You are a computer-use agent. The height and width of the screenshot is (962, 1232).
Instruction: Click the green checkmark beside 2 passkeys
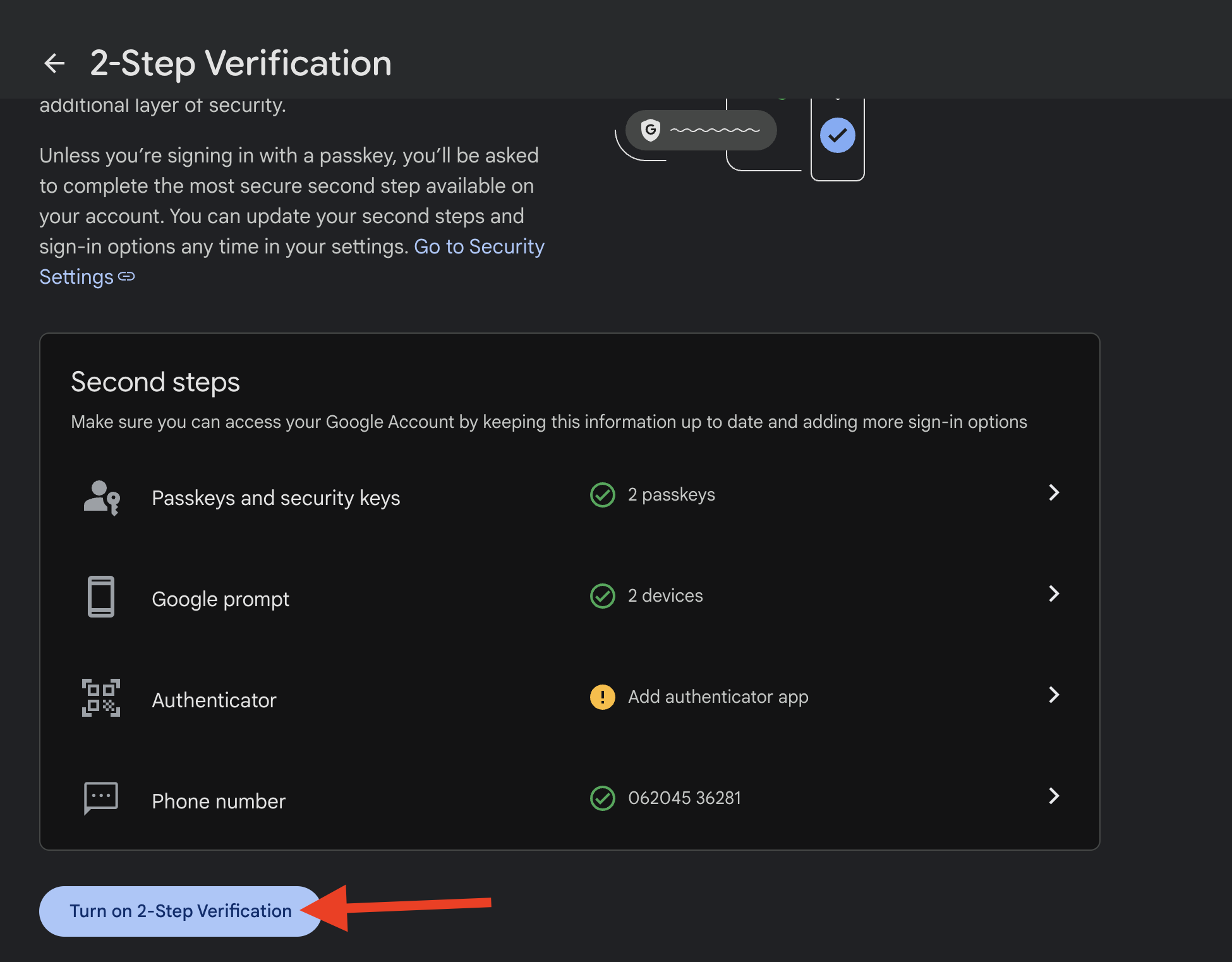603,495
